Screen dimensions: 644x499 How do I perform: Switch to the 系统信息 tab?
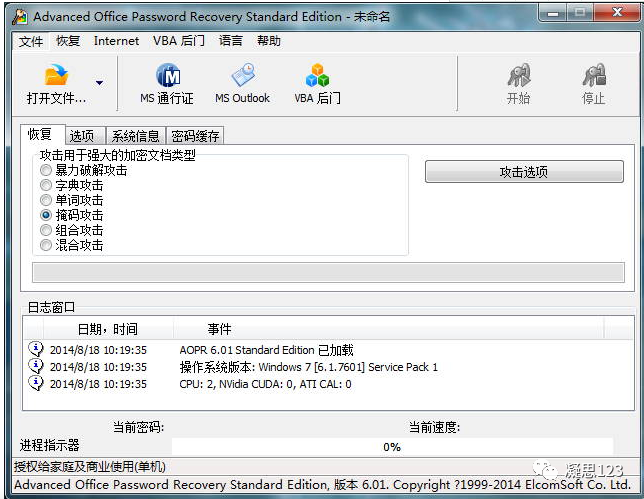click(136, 136)
